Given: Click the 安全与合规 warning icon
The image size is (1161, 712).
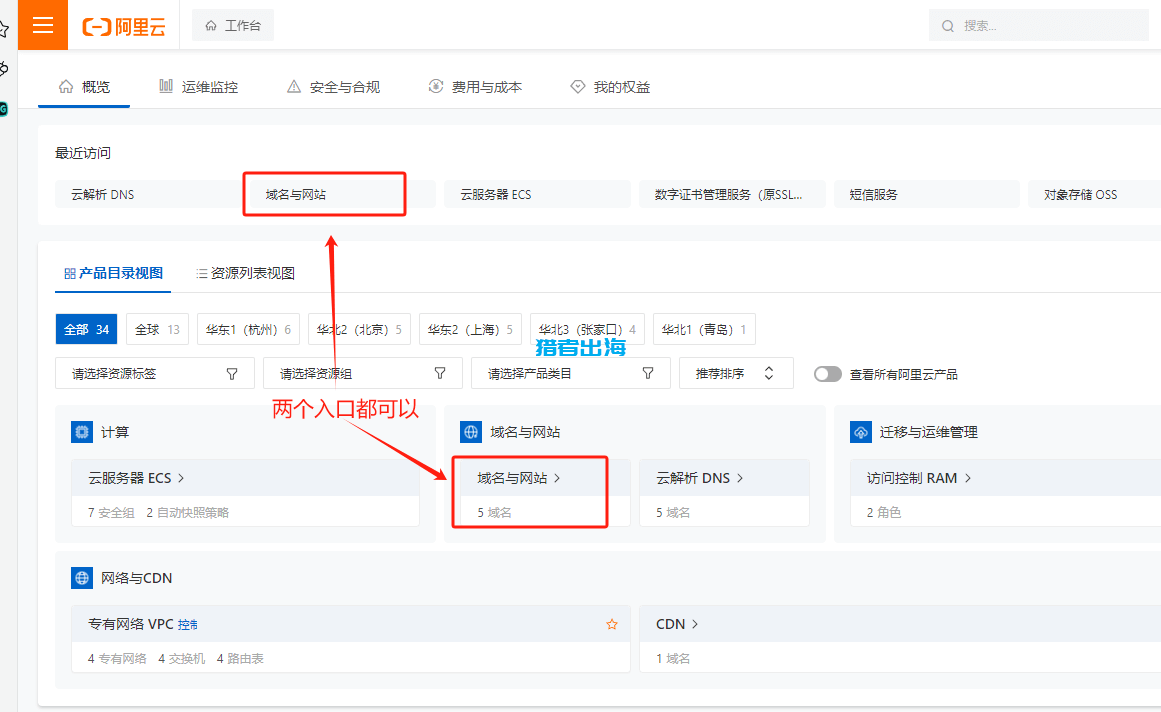Looking at the screenshot, I should [x=294, y=87].
